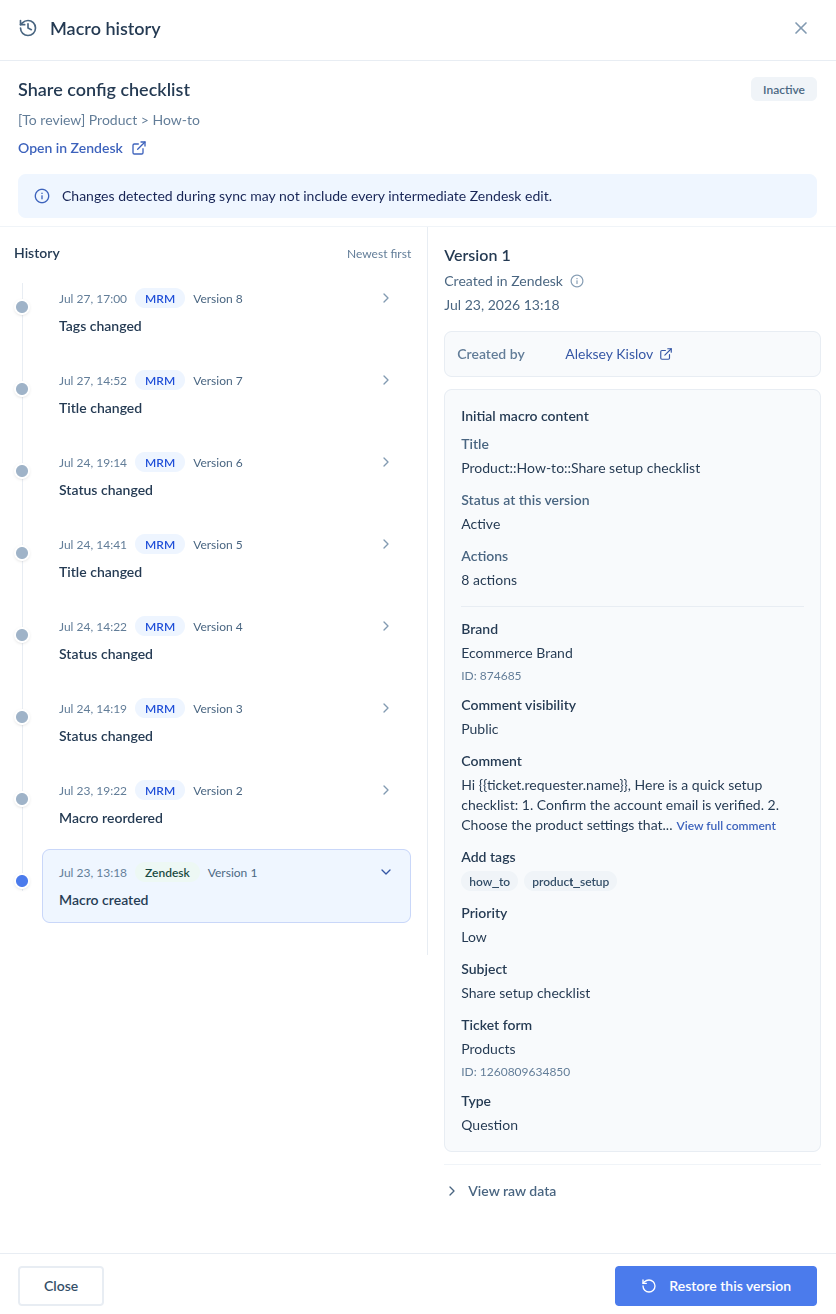Click the timeline dot for Version 1
The image size is (836, 1314).
point(22,881)
